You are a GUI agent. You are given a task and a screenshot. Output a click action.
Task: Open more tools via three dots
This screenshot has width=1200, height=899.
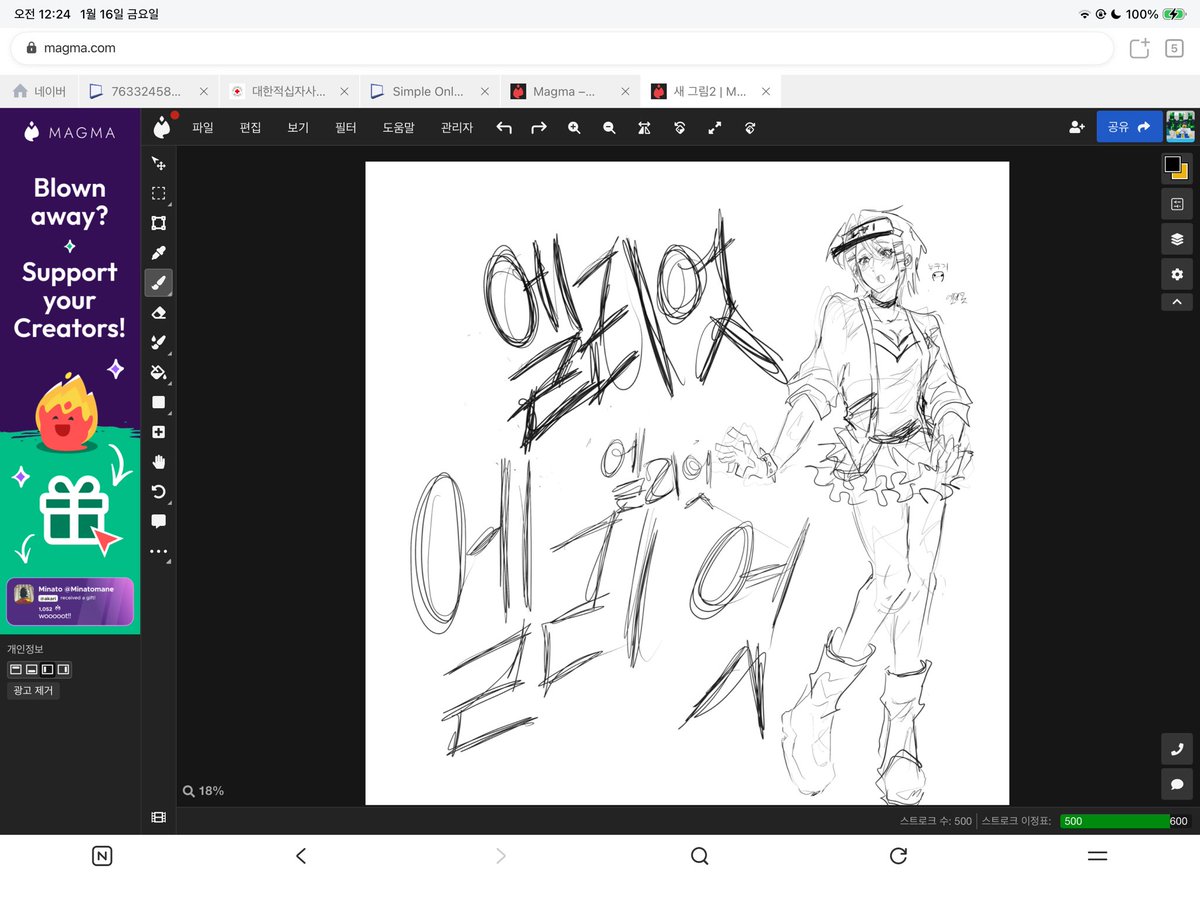tap(158, 552)
